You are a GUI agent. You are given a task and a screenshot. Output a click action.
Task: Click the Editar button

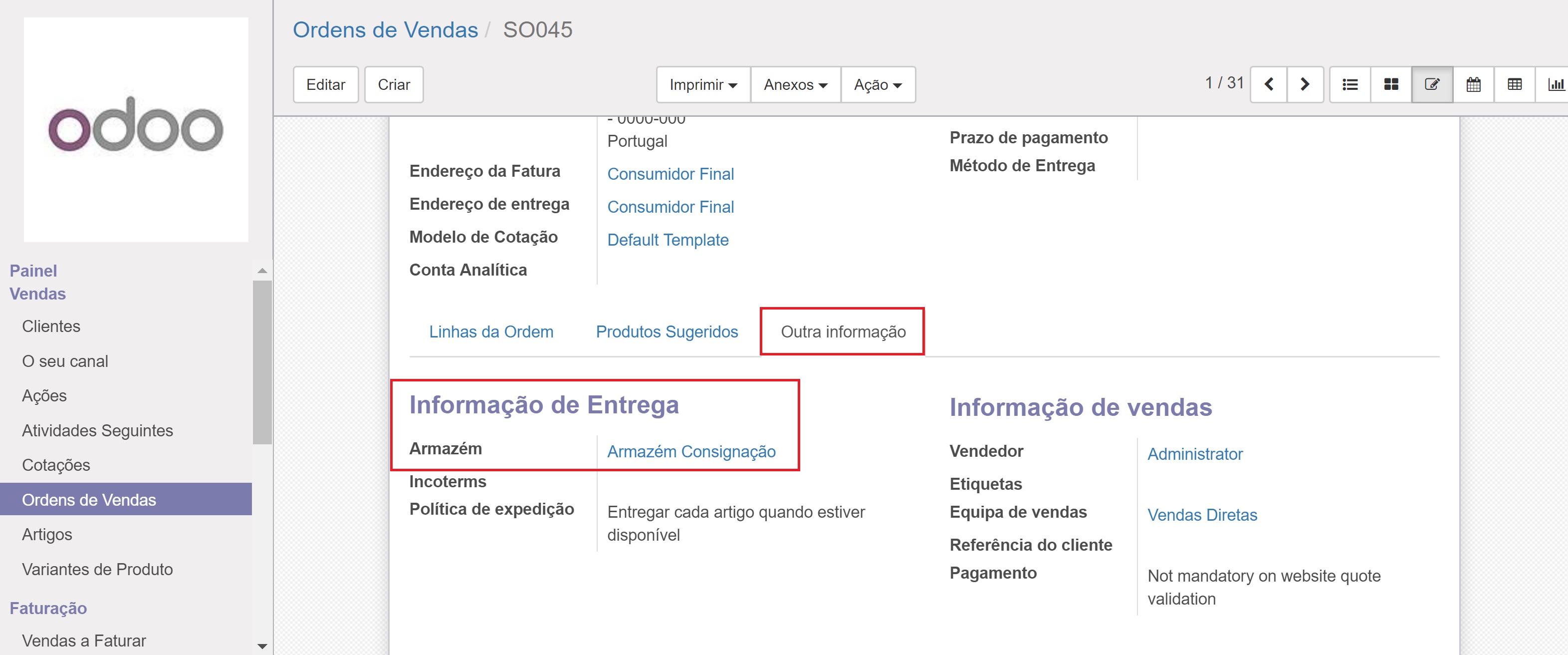[326, 85]
